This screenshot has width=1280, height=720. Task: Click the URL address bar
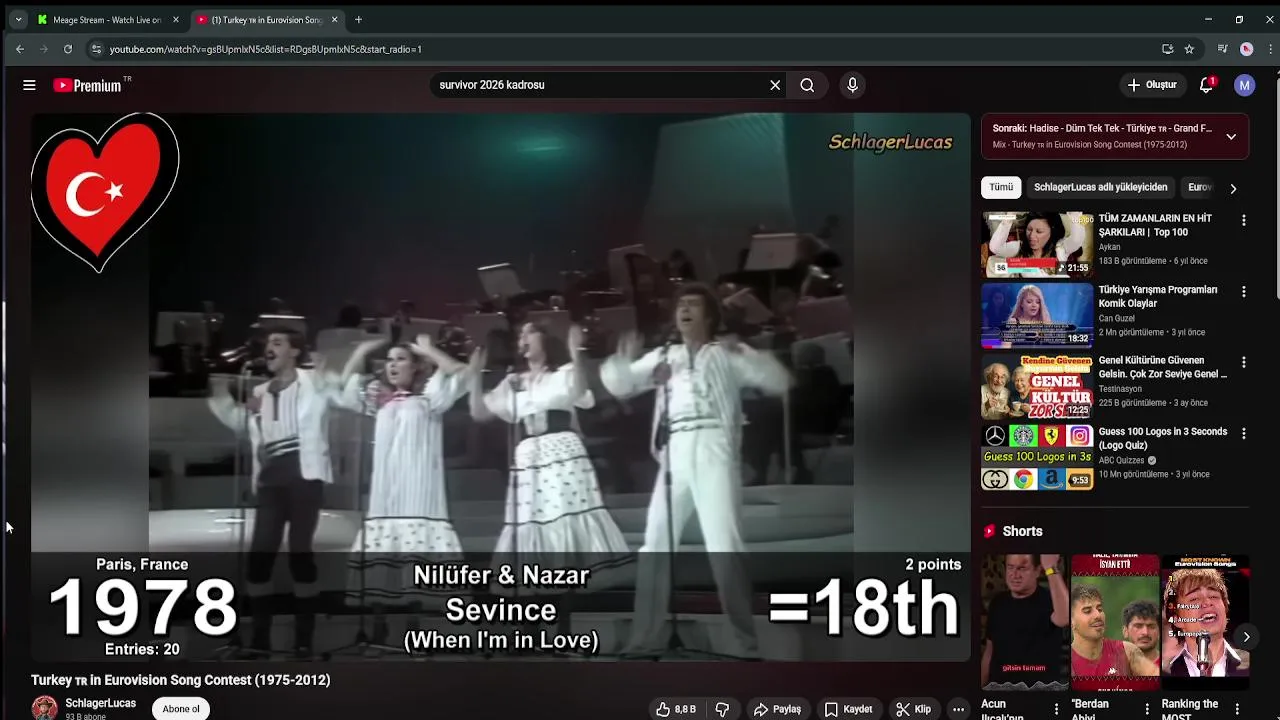tap(620, 49)
